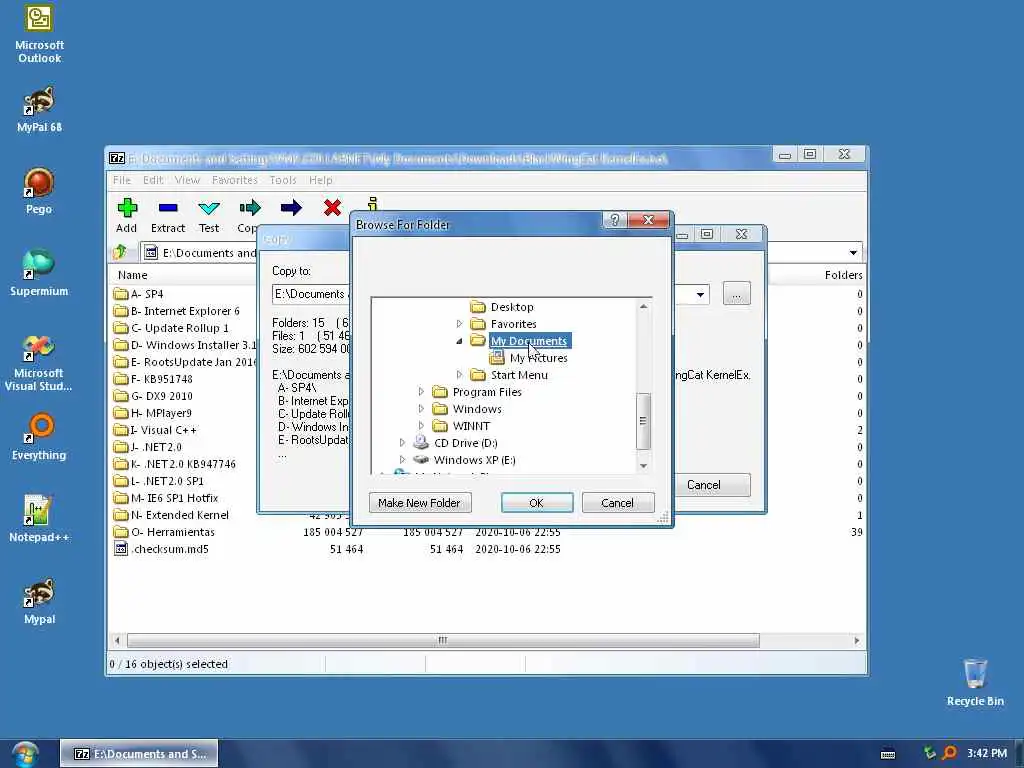This screenshot has width=1024, height=768.
Task: Click the folder tree scroll up arrow
Action: pos(643,306)
